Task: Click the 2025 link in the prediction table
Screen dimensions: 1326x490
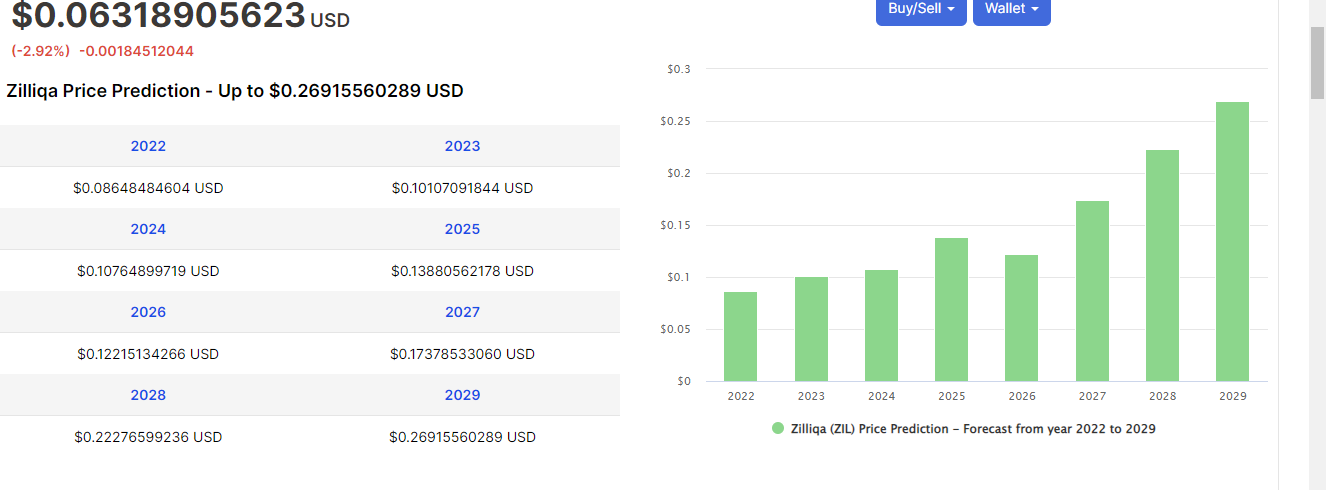Action: [462, 229]
